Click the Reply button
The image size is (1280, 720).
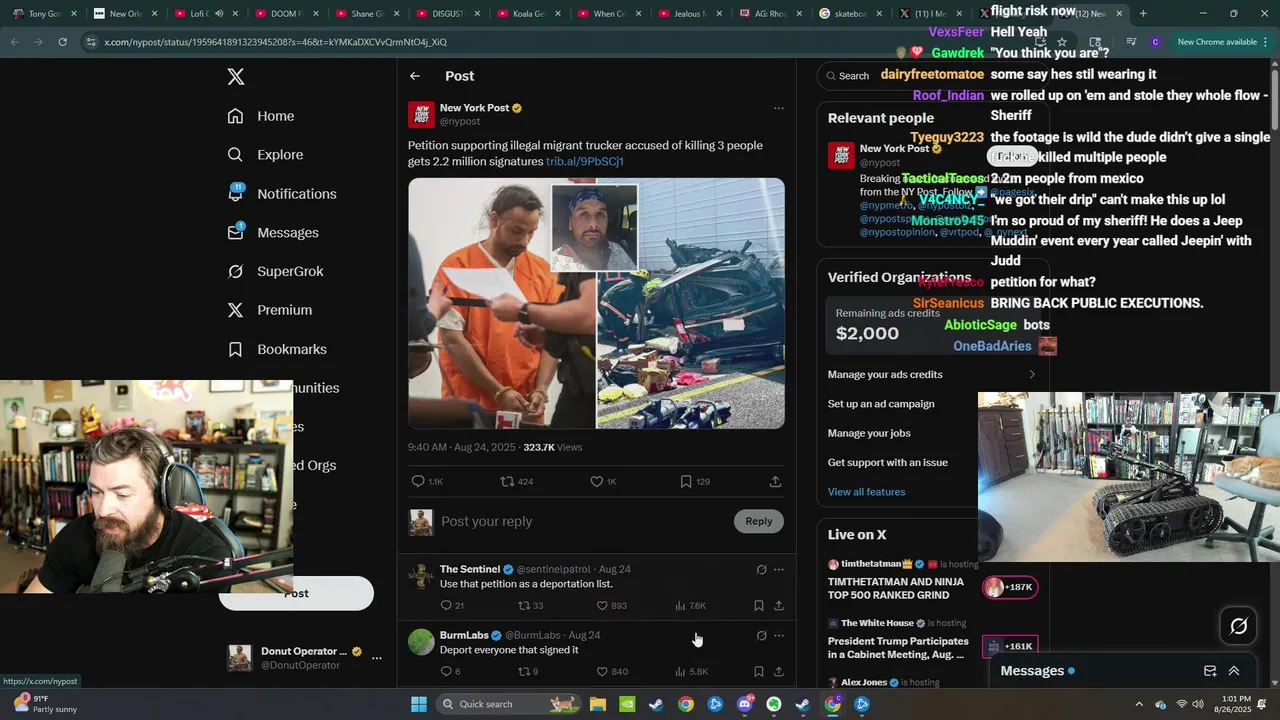pos(759,521)
